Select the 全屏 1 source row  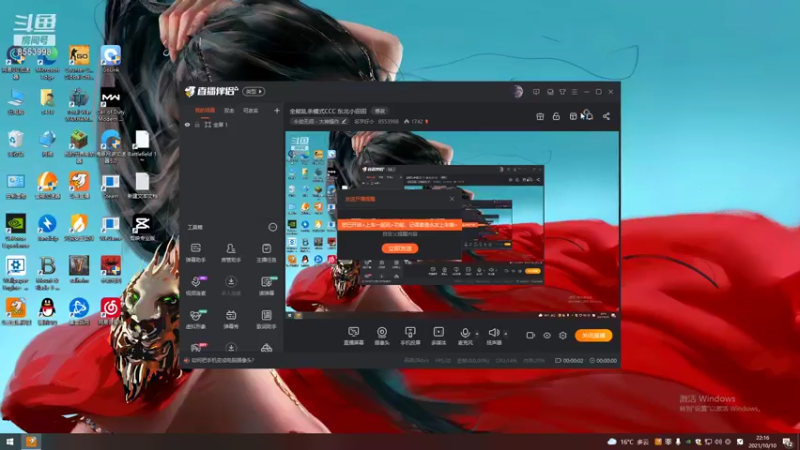(x=233, y=124)
